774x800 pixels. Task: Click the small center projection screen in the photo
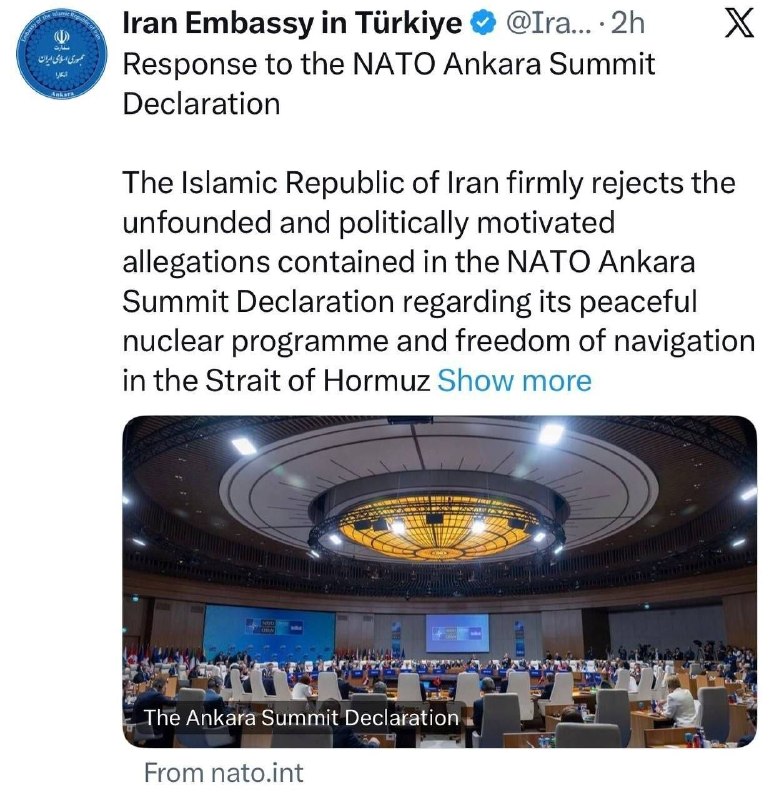pos(457,633)
